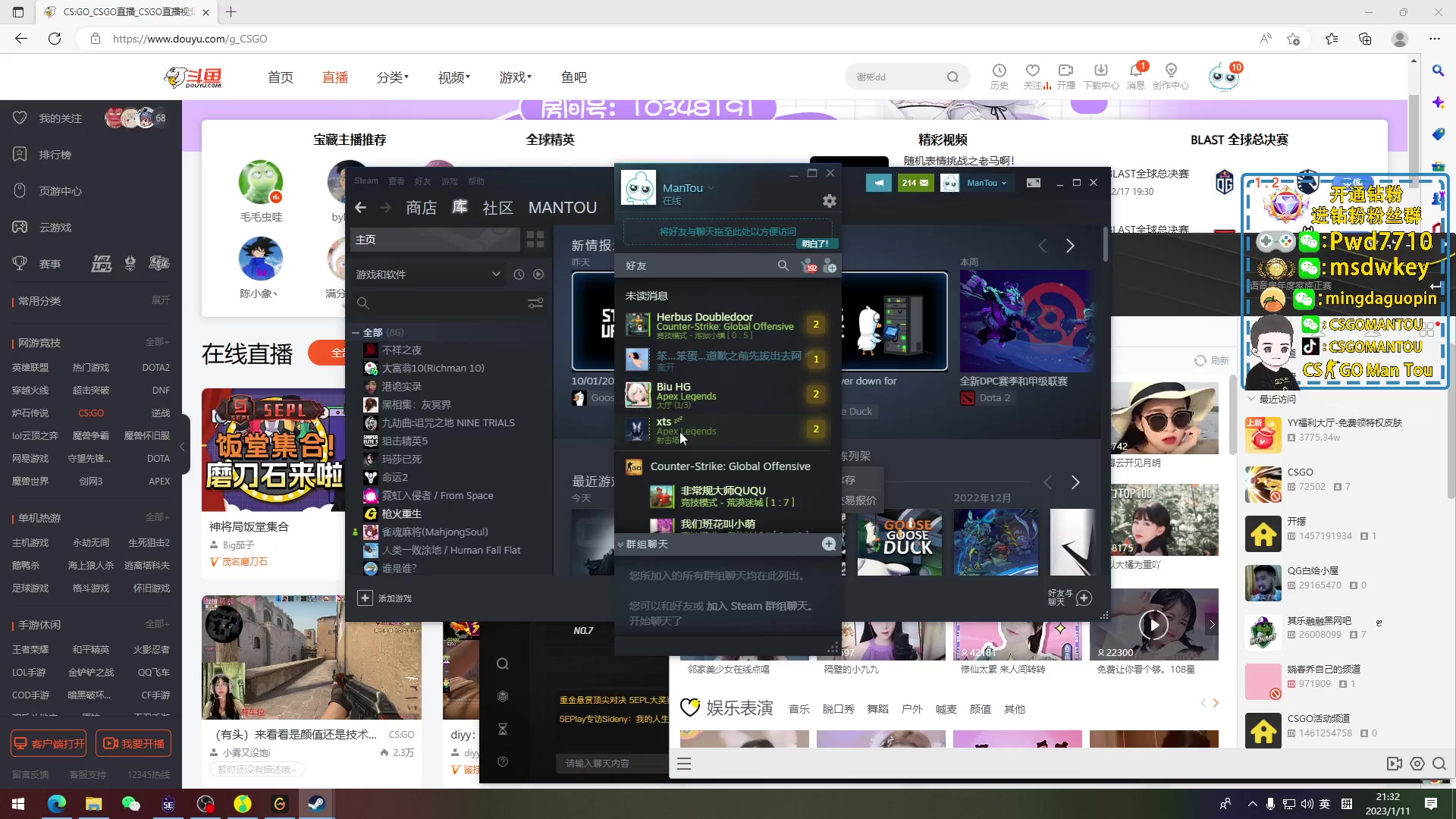Collapse the 全部 (86) games list
Image resolution: width=1456 pixels, height=819 pixels.
356,332
